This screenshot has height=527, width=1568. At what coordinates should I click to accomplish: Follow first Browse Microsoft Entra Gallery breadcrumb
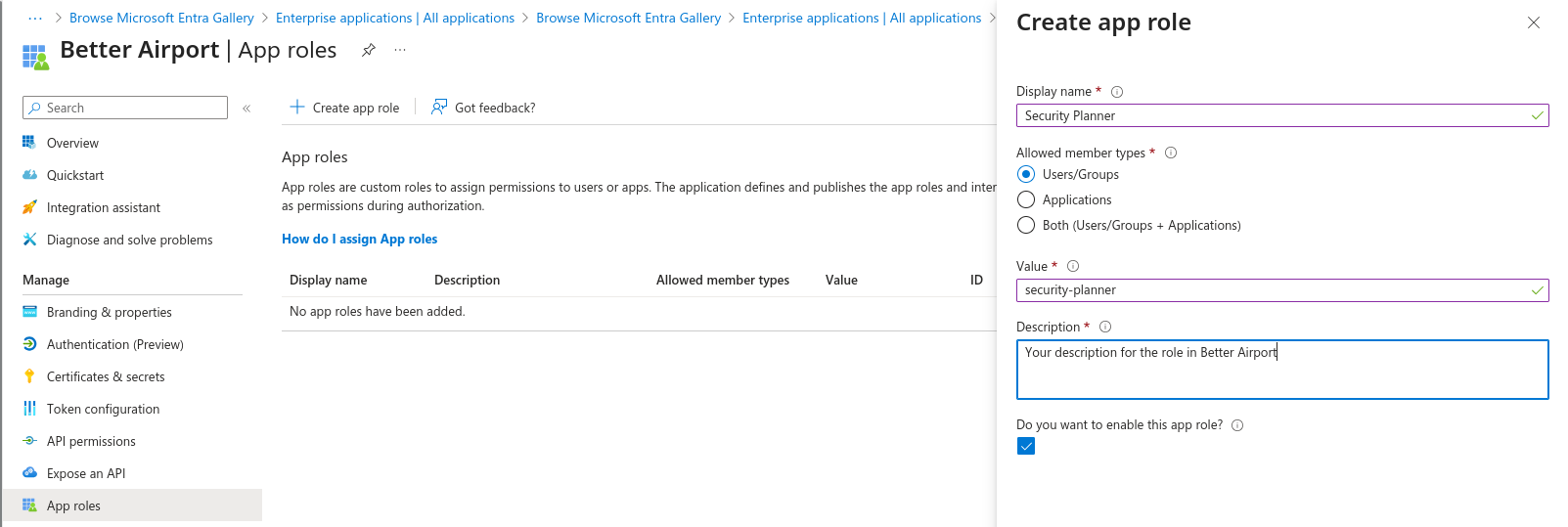[x=161, y=18]
